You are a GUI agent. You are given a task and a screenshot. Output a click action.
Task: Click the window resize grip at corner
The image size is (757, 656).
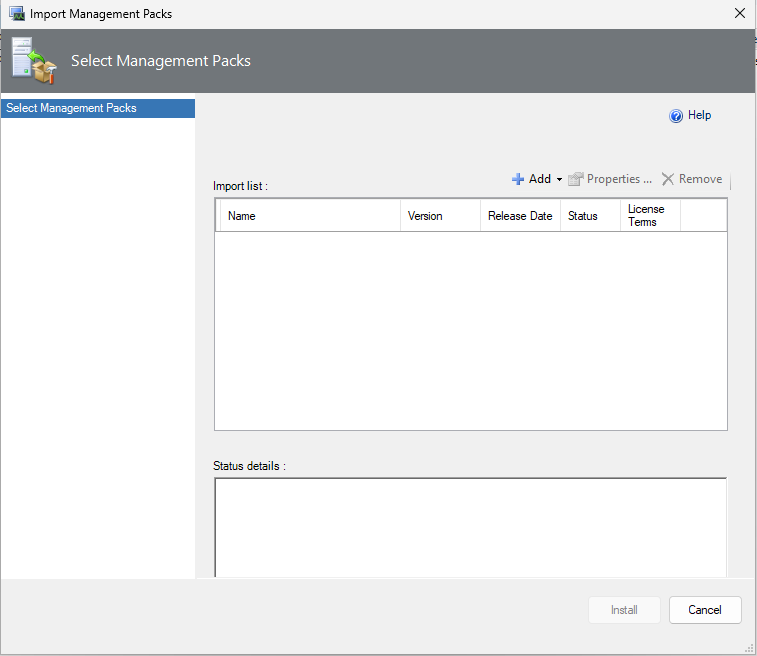tap(749, 648)
